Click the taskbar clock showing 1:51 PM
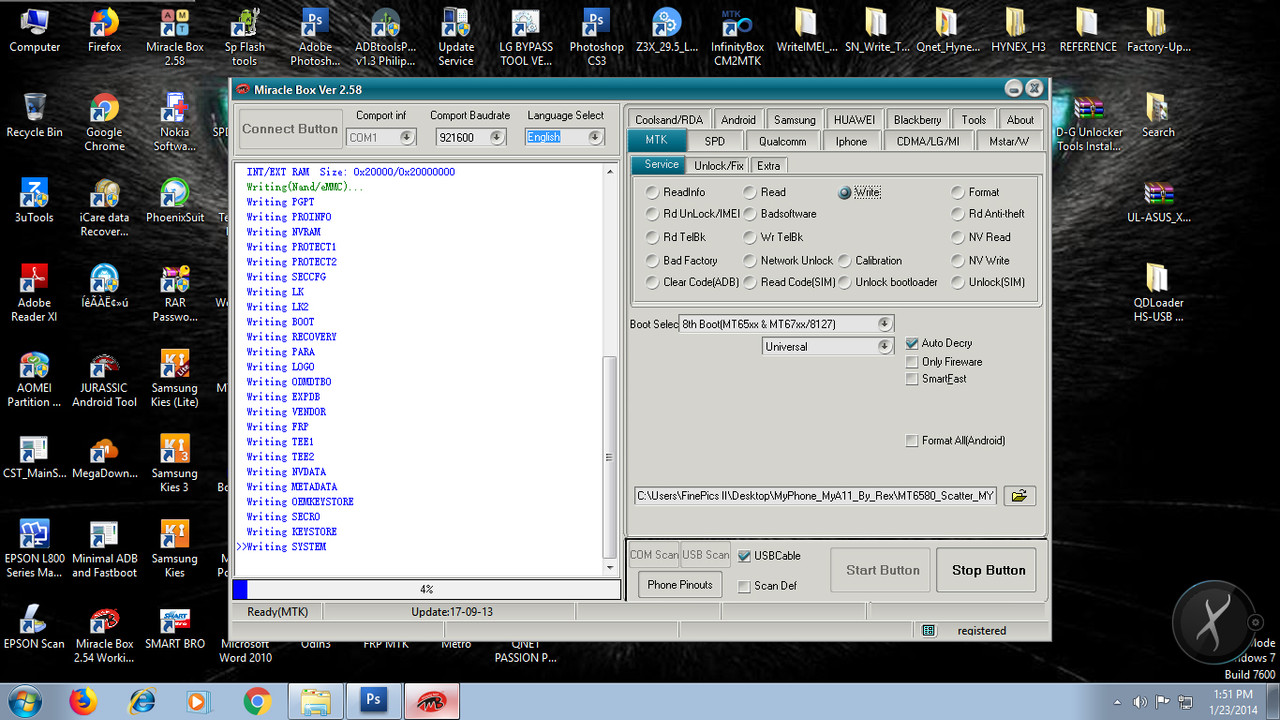Screen dimensions: 1280x720 (x=1234, y=701)
